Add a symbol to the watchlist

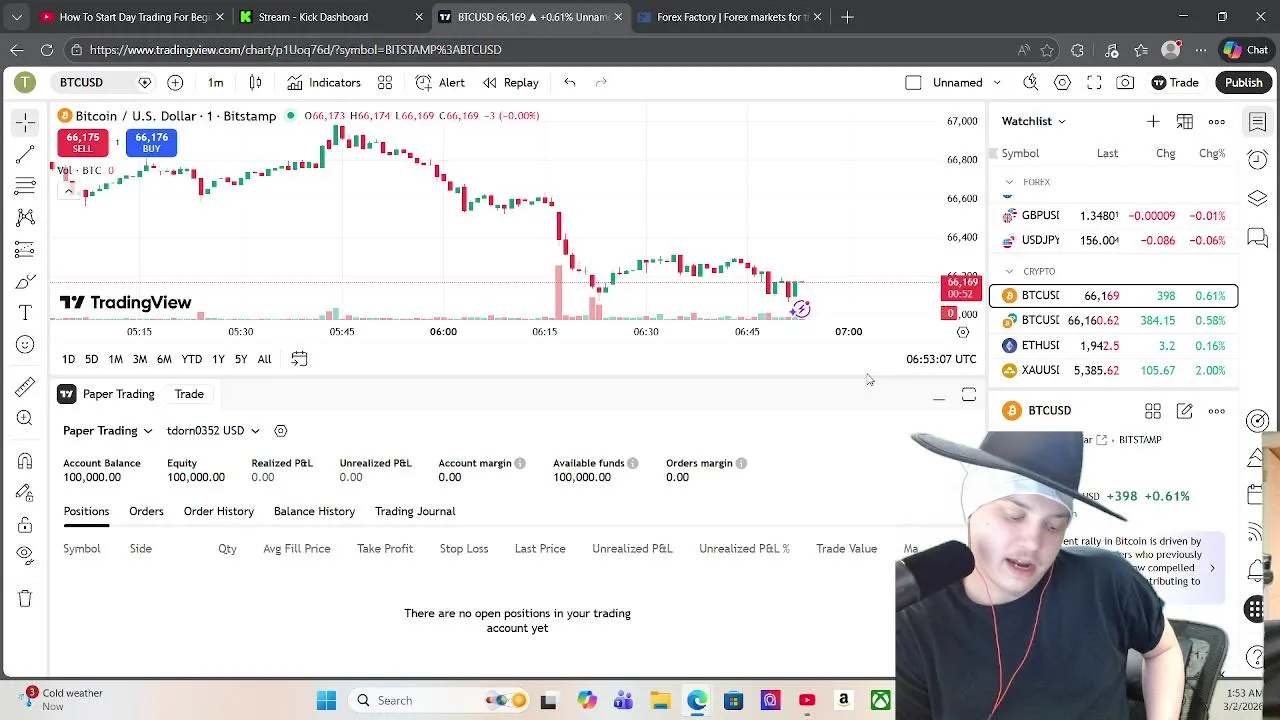pyautogui.click(x=1153, y=122)
